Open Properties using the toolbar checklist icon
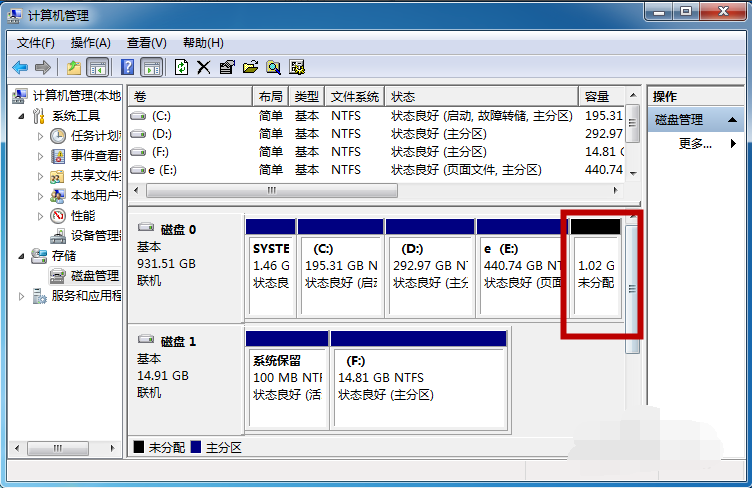752x488 pixels. (227, 67)
